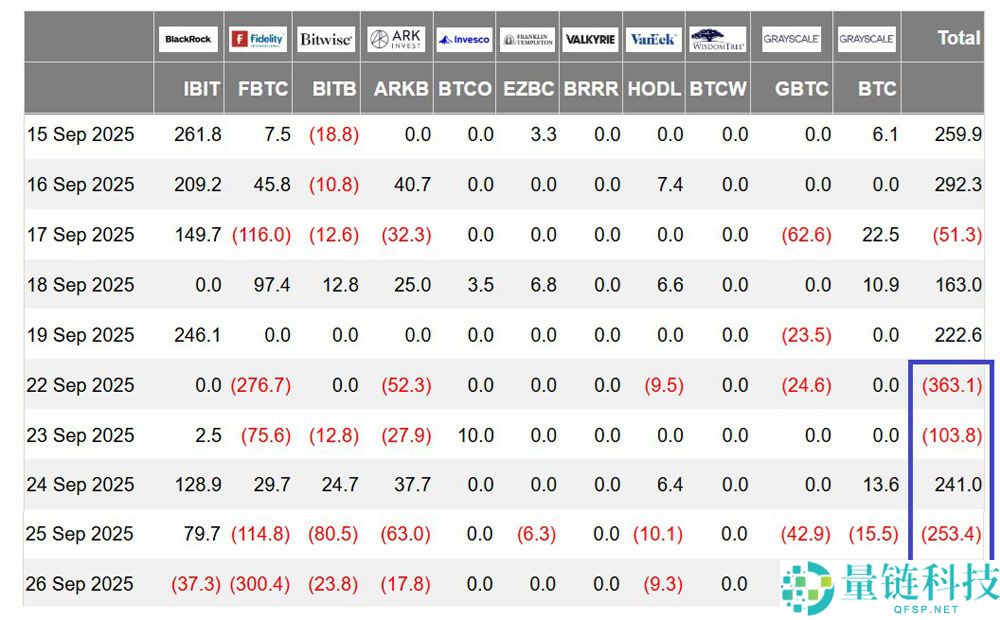
Task: Select the HODL ticker header
Action: (654, 88)
